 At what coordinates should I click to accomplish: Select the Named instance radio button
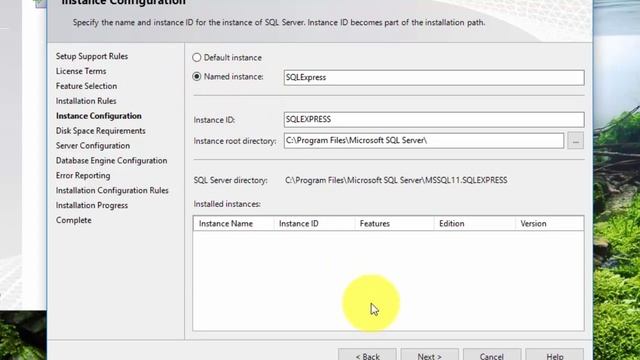[x=197, y=76]
